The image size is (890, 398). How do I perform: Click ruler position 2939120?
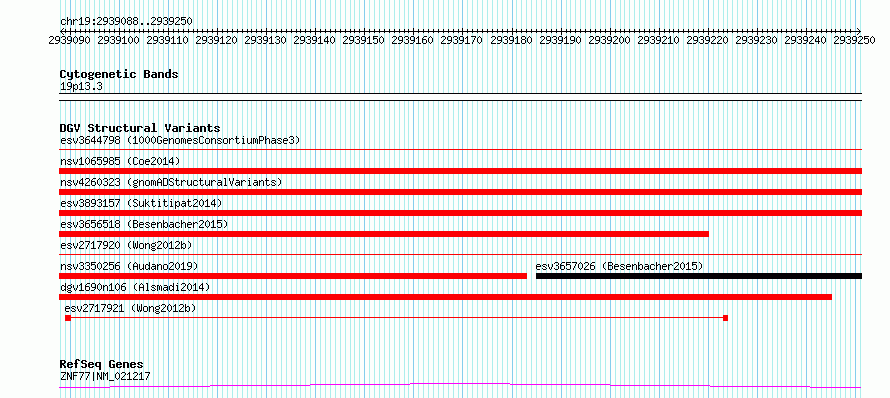[217, 40]
